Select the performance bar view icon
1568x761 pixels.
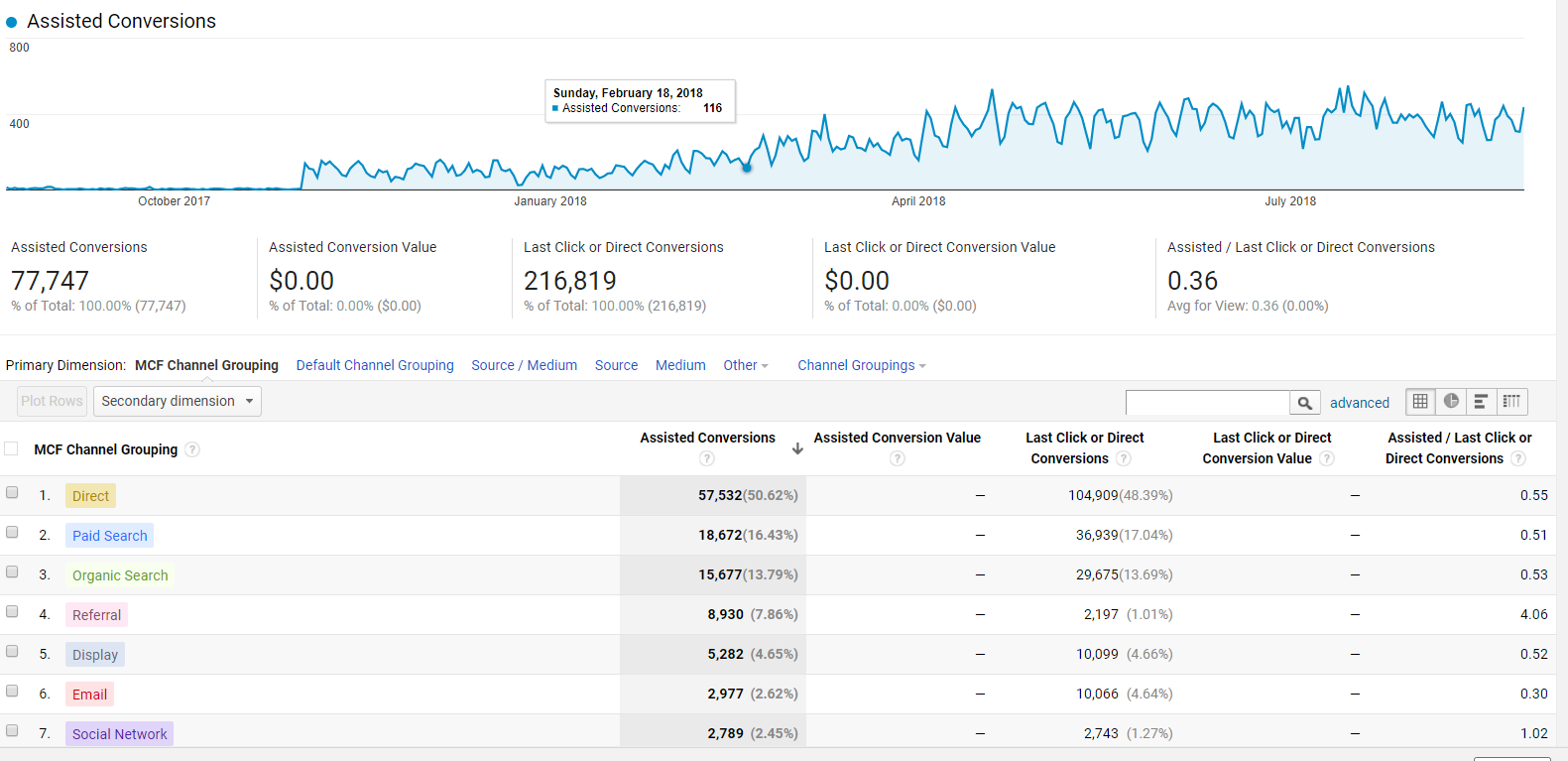(x=1481, y=402)
